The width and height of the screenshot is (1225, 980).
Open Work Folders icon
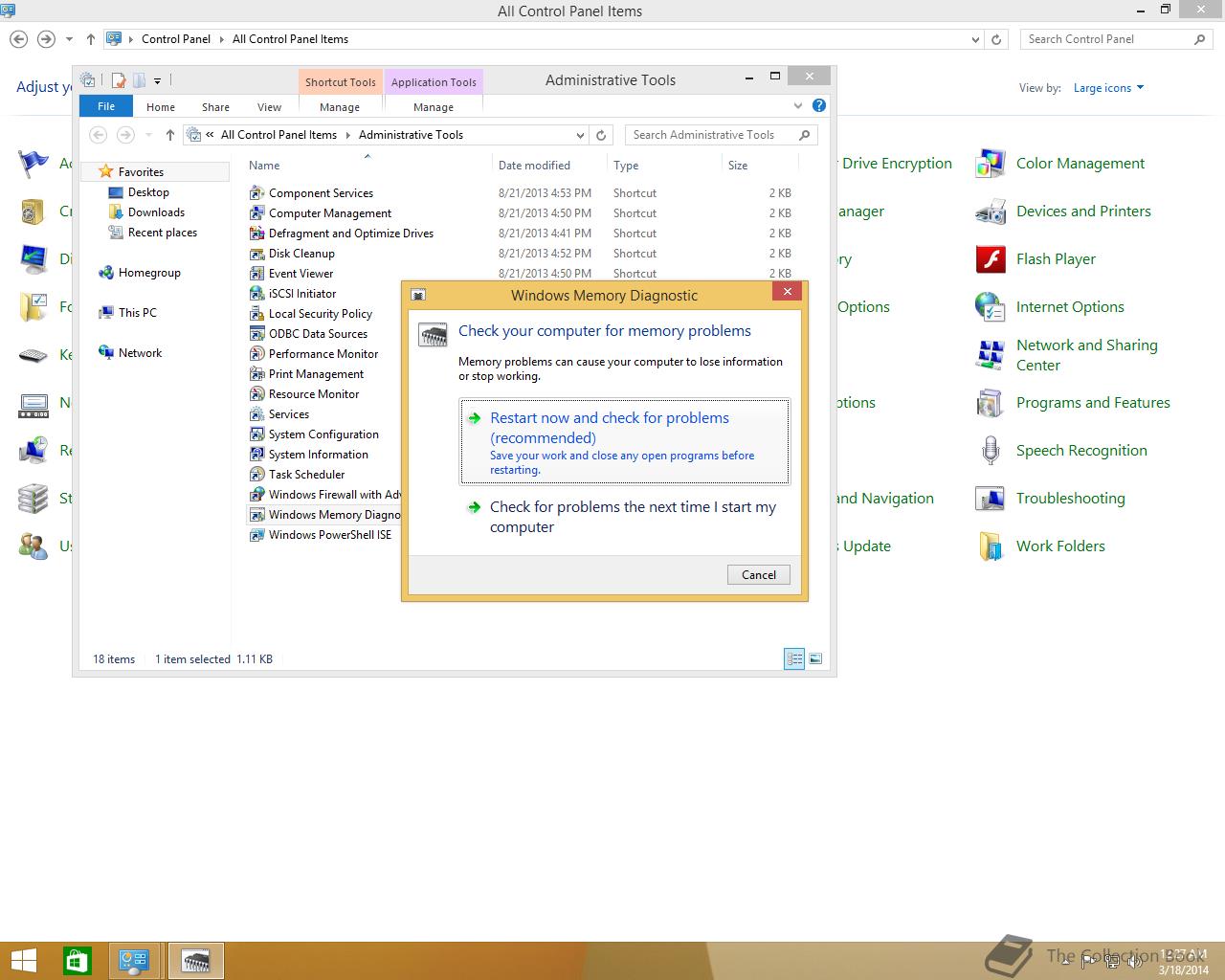pos(990,546)
